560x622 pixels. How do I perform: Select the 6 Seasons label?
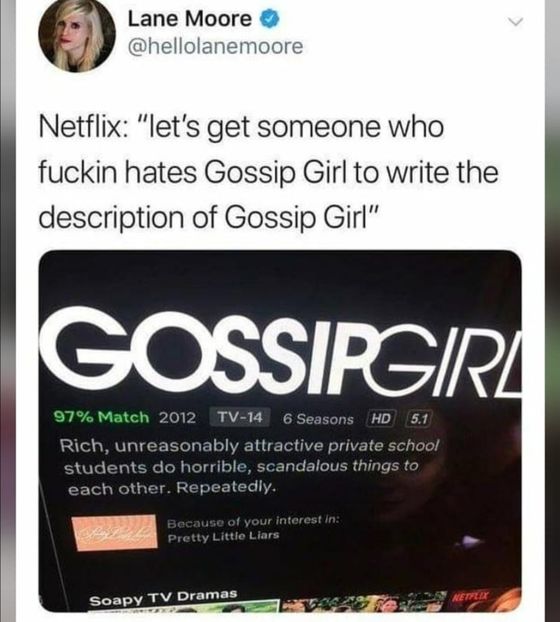(x=318, y=419)
